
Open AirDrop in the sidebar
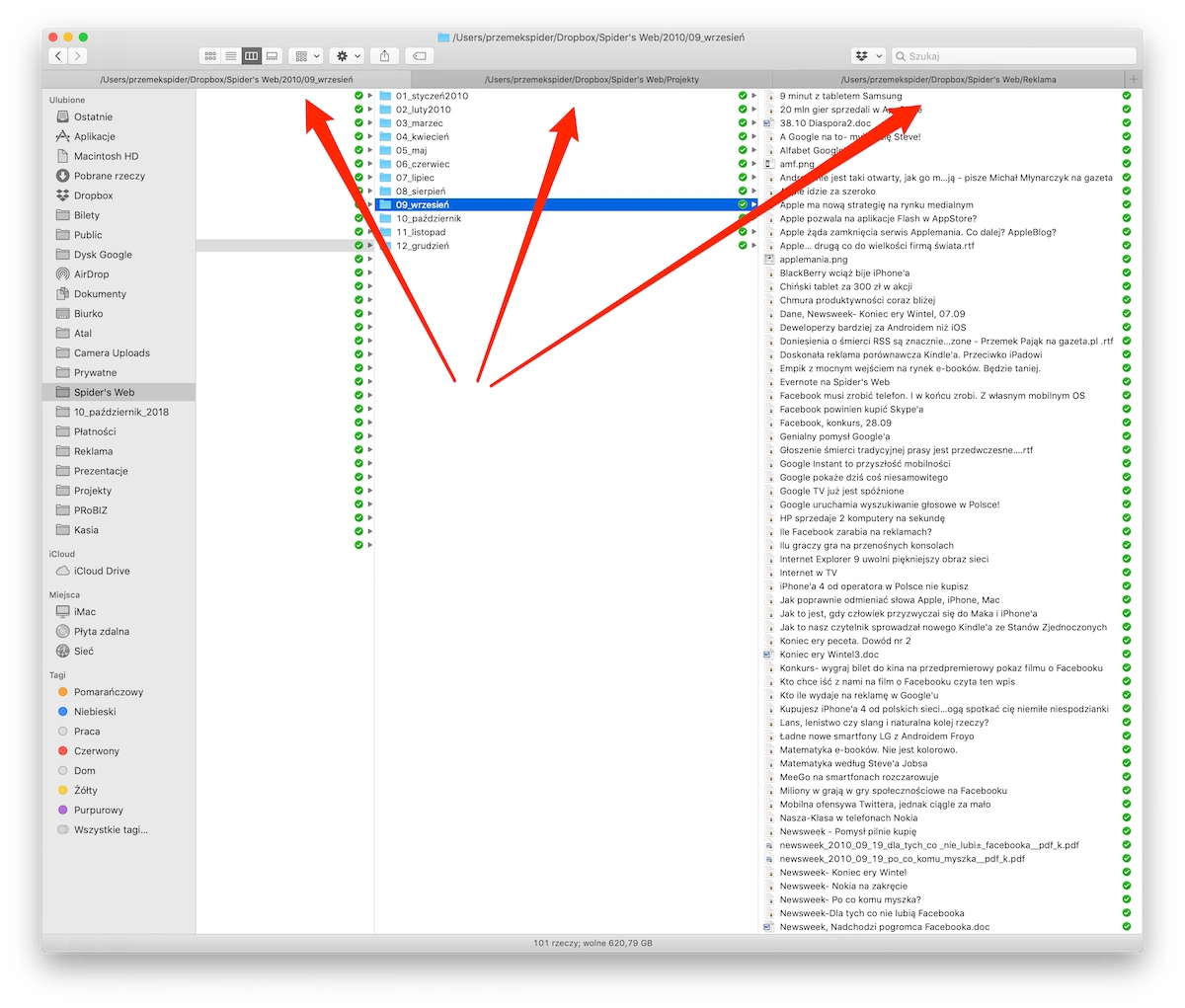pyautogui.click(x=91, y=274)
